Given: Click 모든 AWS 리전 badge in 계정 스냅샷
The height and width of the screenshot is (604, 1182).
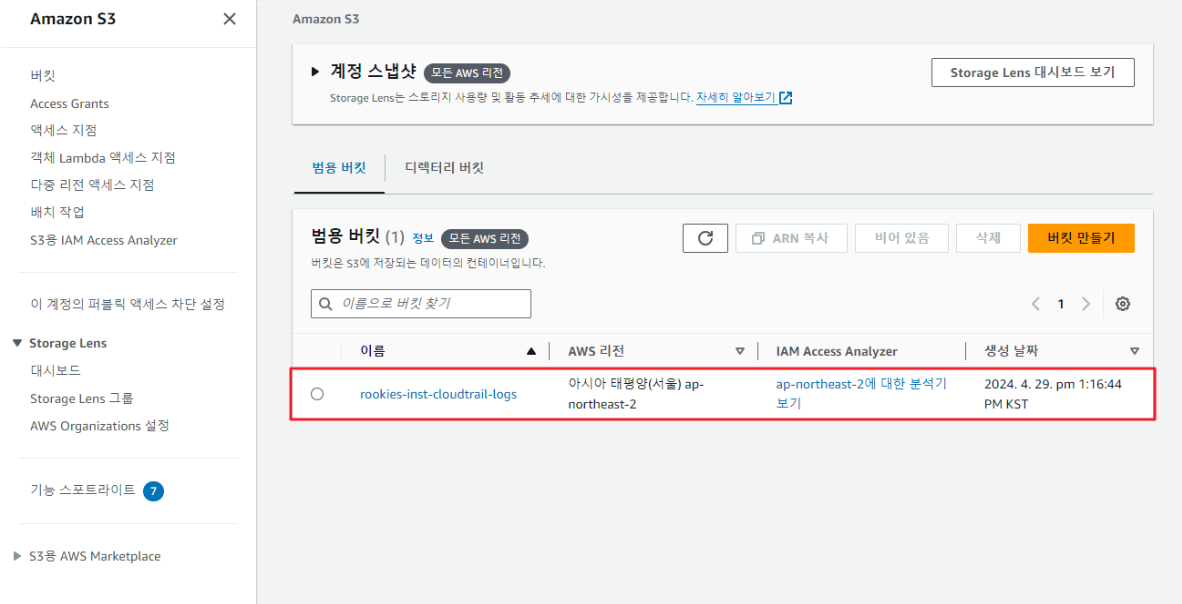Looking at the screenshot, I should [x=467, y=73].
